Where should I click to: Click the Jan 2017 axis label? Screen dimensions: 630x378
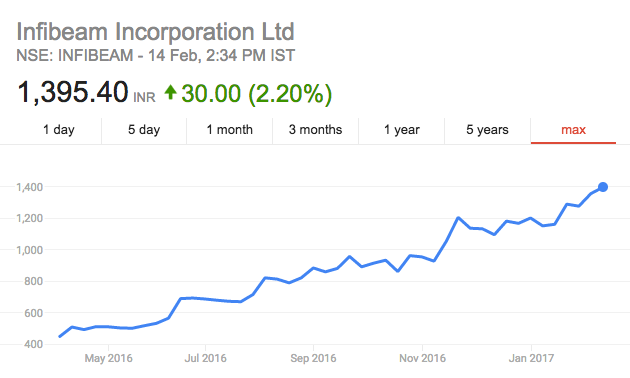(531, 358)
